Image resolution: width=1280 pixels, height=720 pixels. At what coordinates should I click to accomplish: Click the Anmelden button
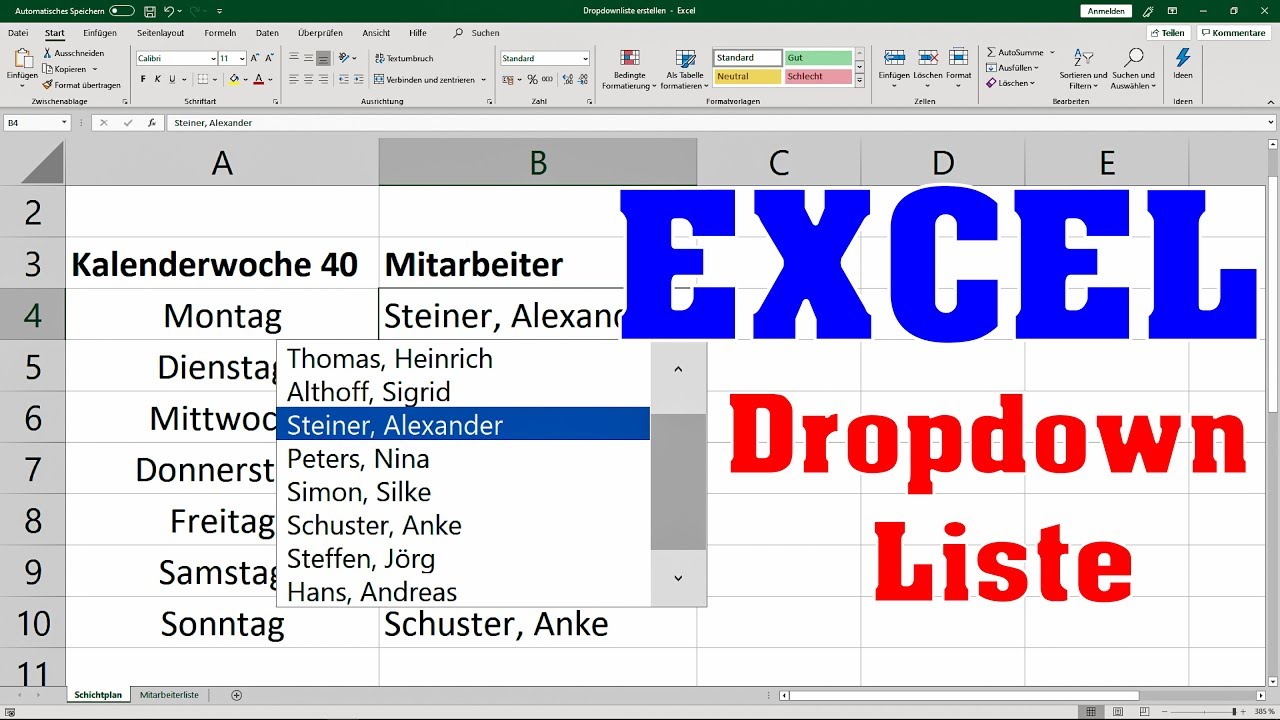(x=1106, y=11)
